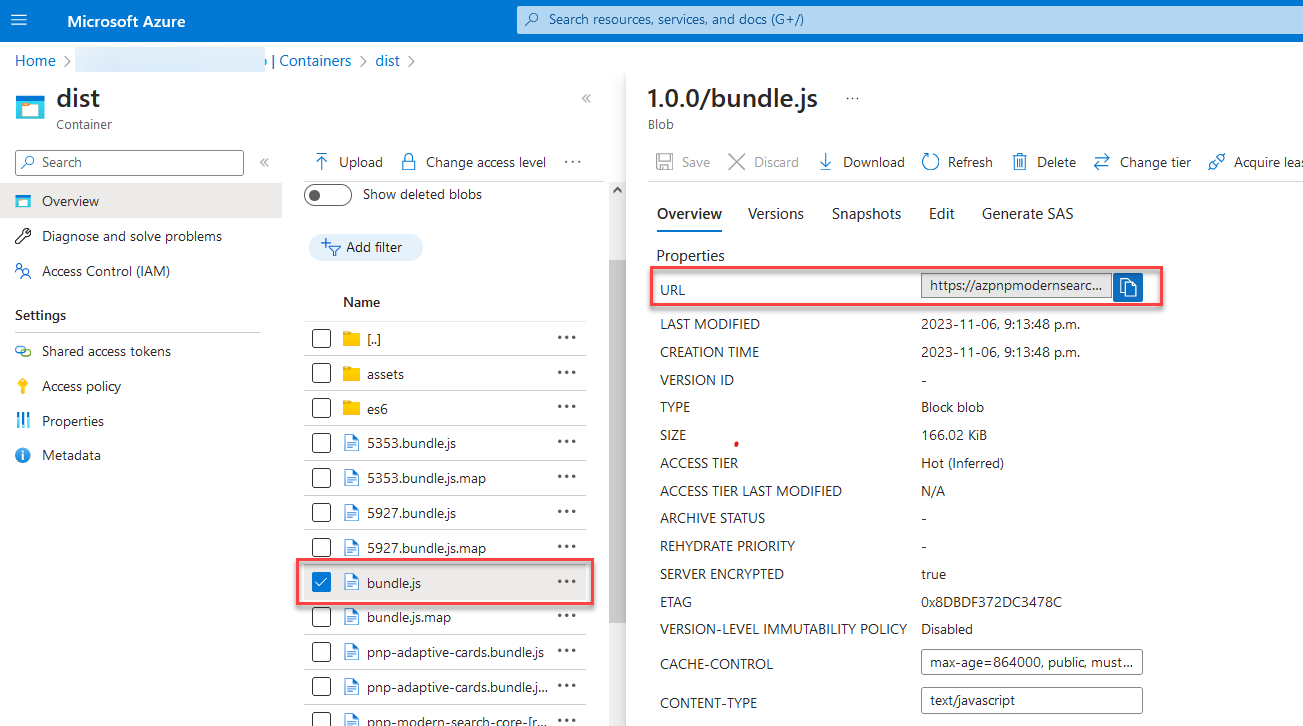Open the 5927.bundle.js.map file

coord(426,548)
